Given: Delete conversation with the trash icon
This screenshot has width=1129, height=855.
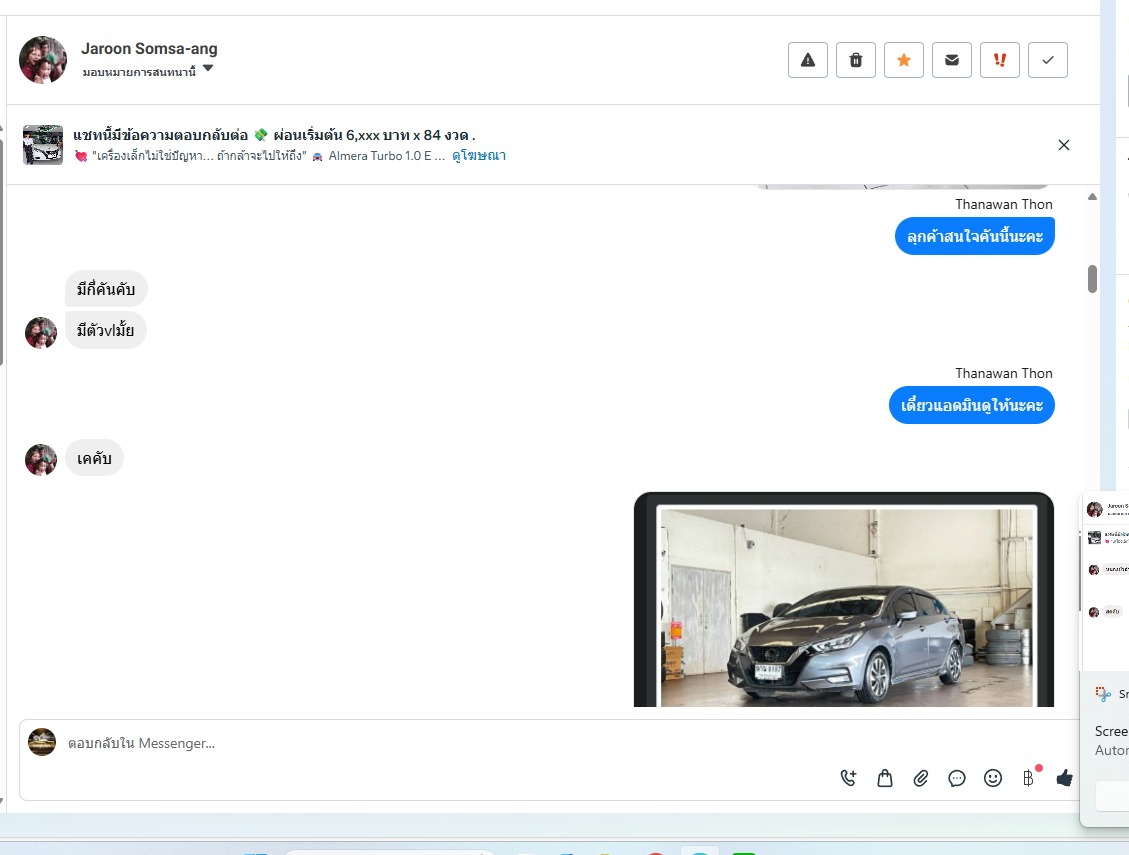Looking at the screenshot, I should pyautogui.click(x=856, y=60).
